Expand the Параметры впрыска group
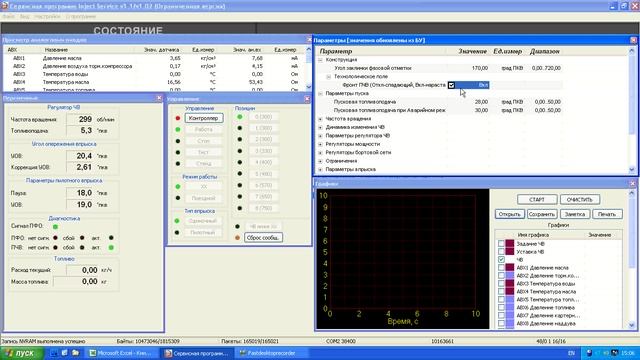The height and width of the screenshot is (360, 640). pyautogui.click(x=320, y=169)
